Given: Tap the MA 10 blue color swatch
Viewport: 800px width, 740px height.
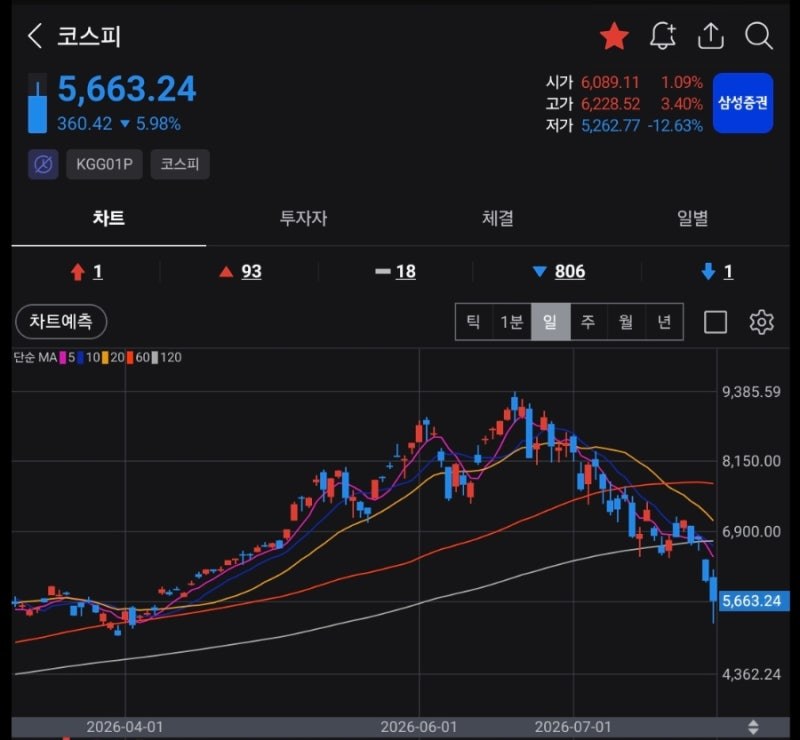Looking at the screenshot, I should click(x=80, y=358).
